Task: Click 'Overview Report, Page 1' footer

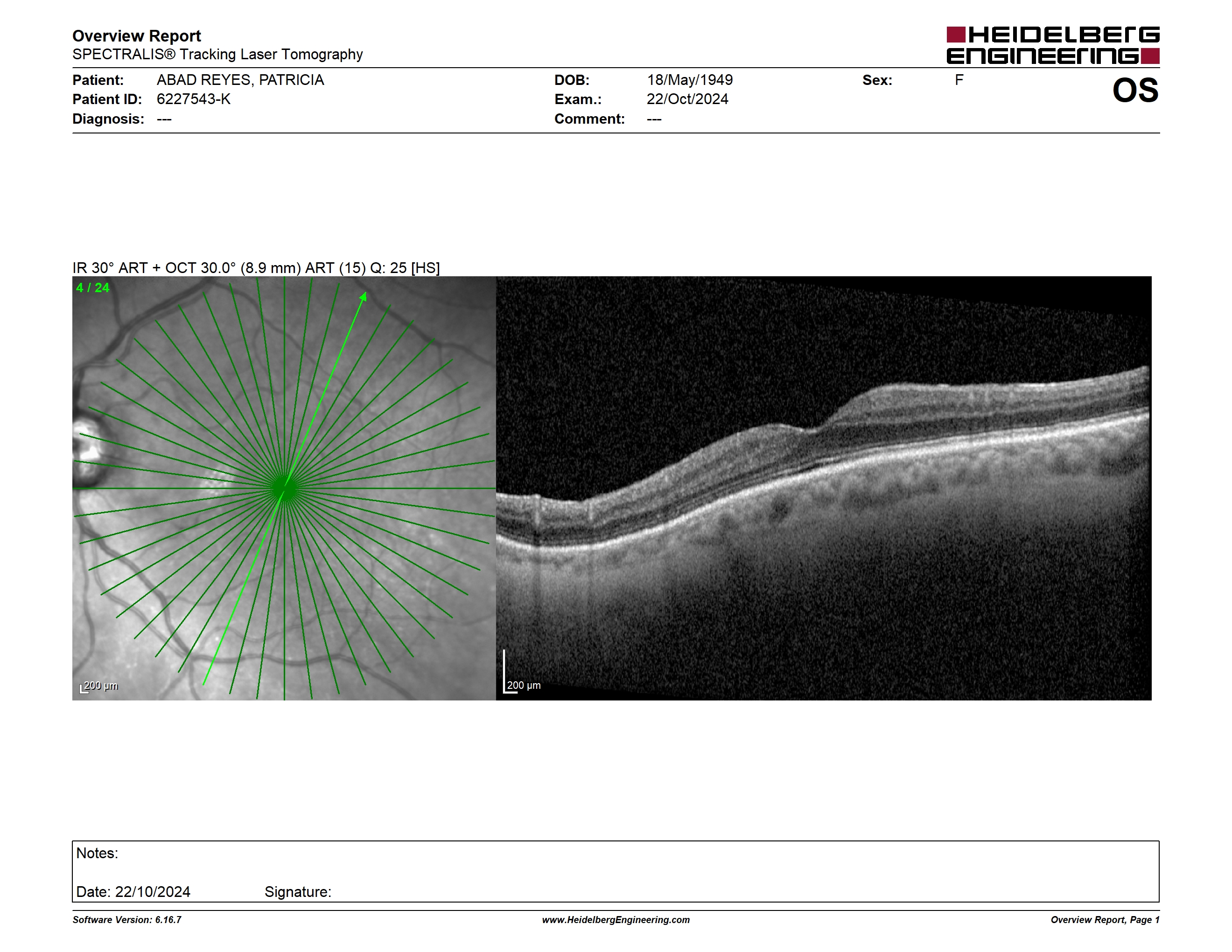Action: 1105,920
